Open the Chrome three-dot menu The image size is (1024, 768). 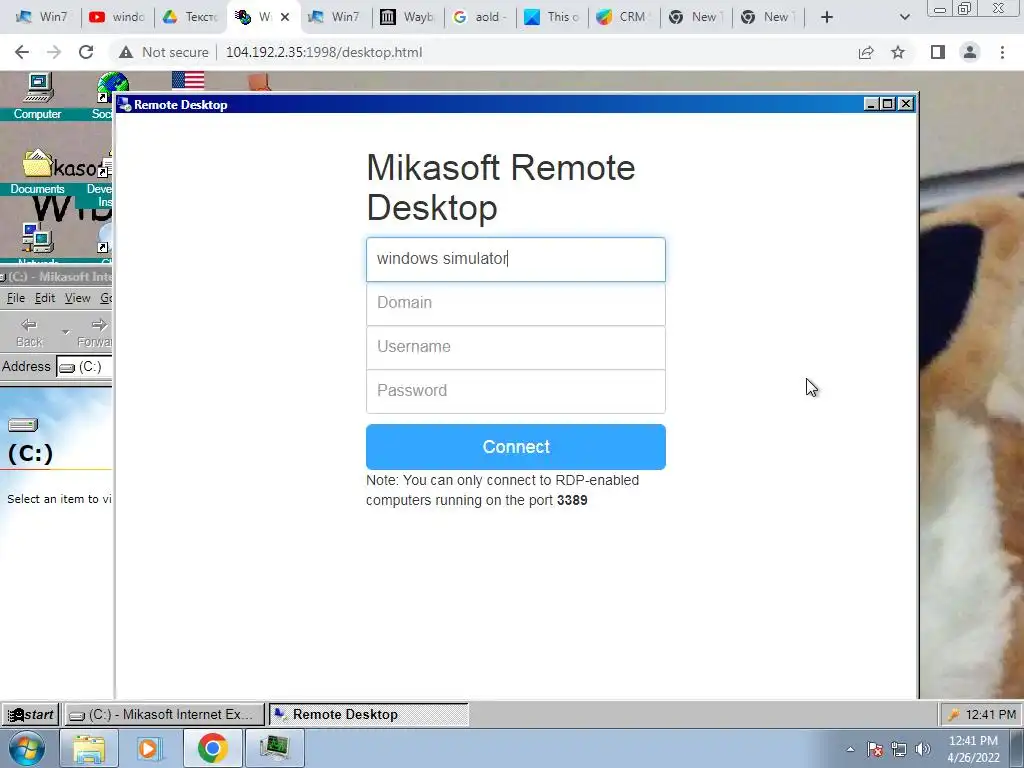1002,52
